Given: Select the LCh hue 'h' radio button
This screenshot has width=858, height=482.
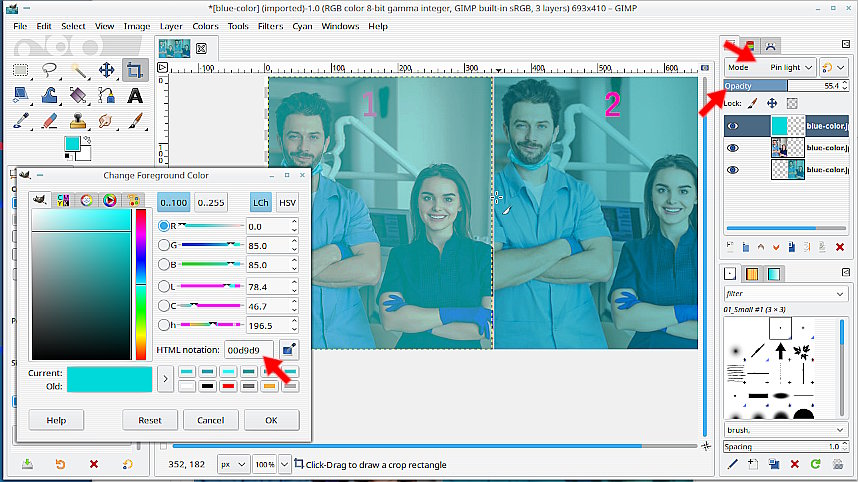Looking at the screenshot, I should (165, 325).
